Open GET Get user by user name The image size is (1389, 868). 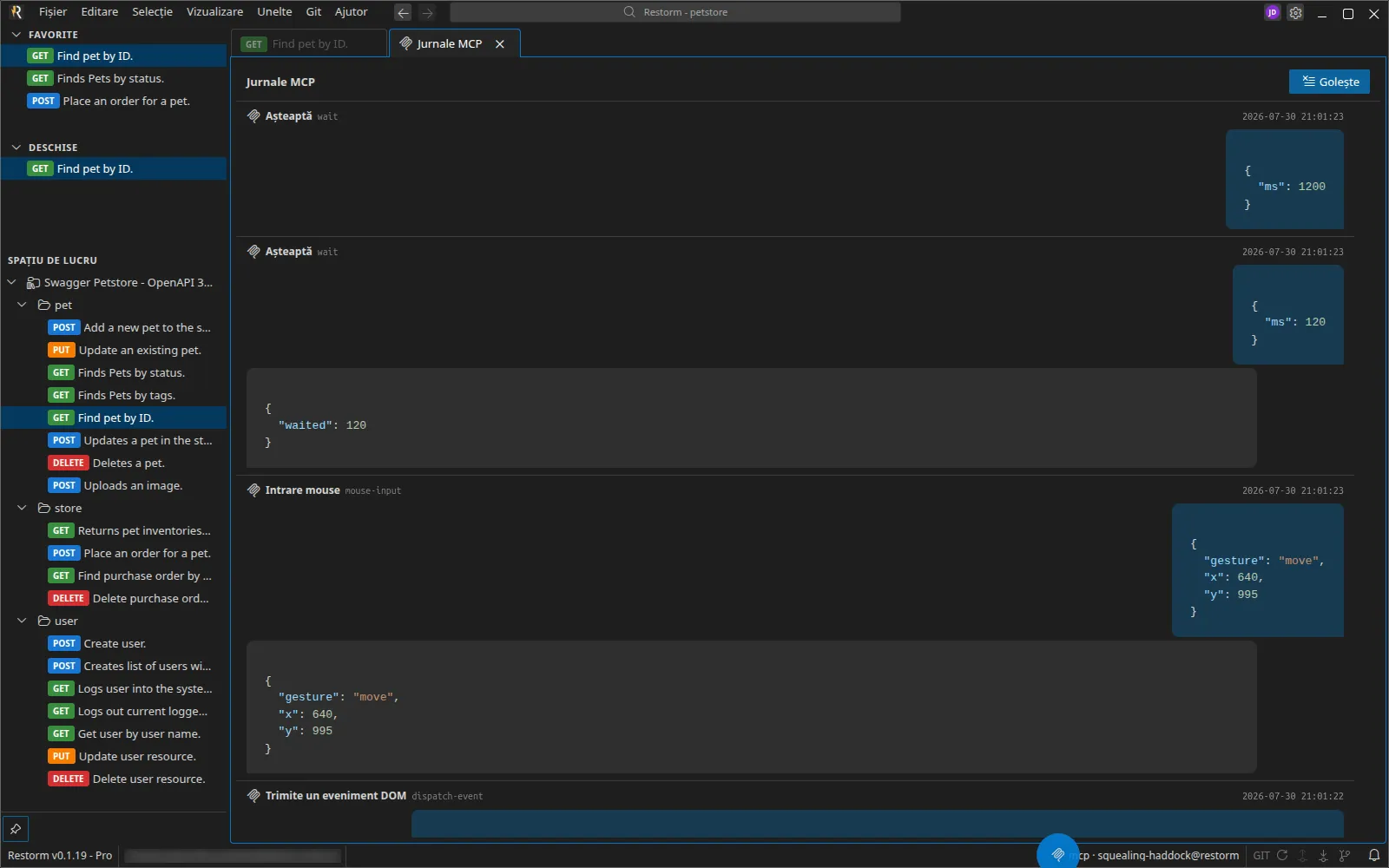point(114,733)
